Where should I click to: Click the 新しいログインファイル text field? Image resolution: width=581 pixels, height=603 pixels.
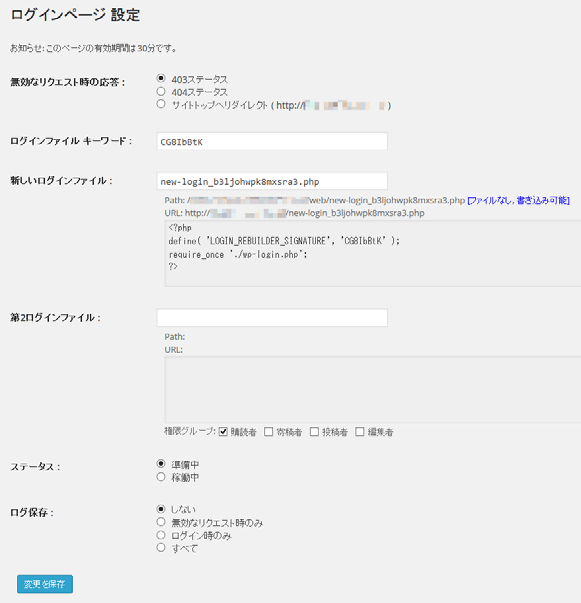coord(272,181)
